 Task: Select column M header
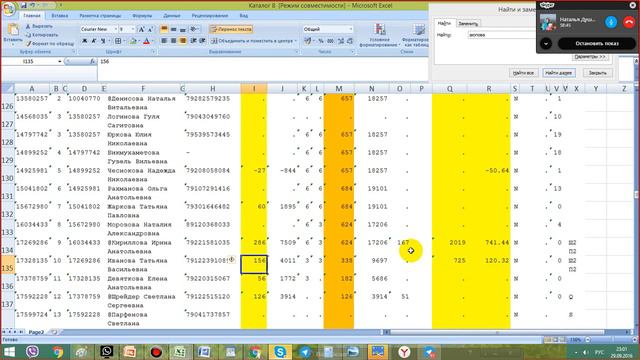click(x=339, y=89)
